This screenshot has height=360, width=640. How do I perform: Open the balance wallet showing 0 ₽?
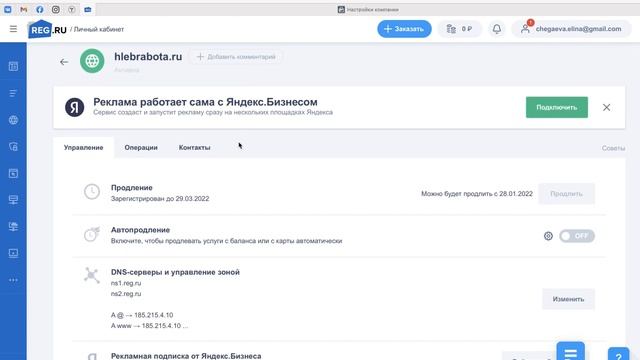tap(460, 29)
